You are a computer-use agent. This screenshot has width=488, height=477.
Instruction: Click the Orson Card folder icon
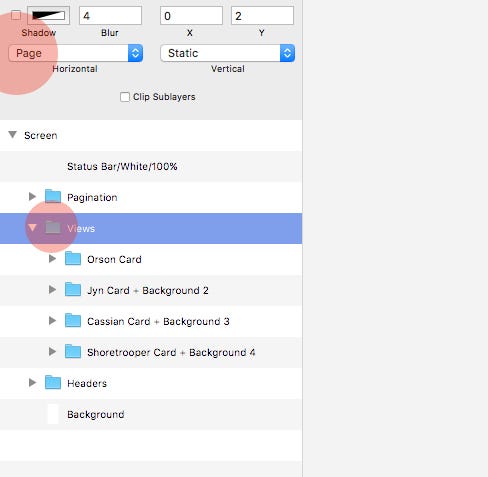click(73, 258)
